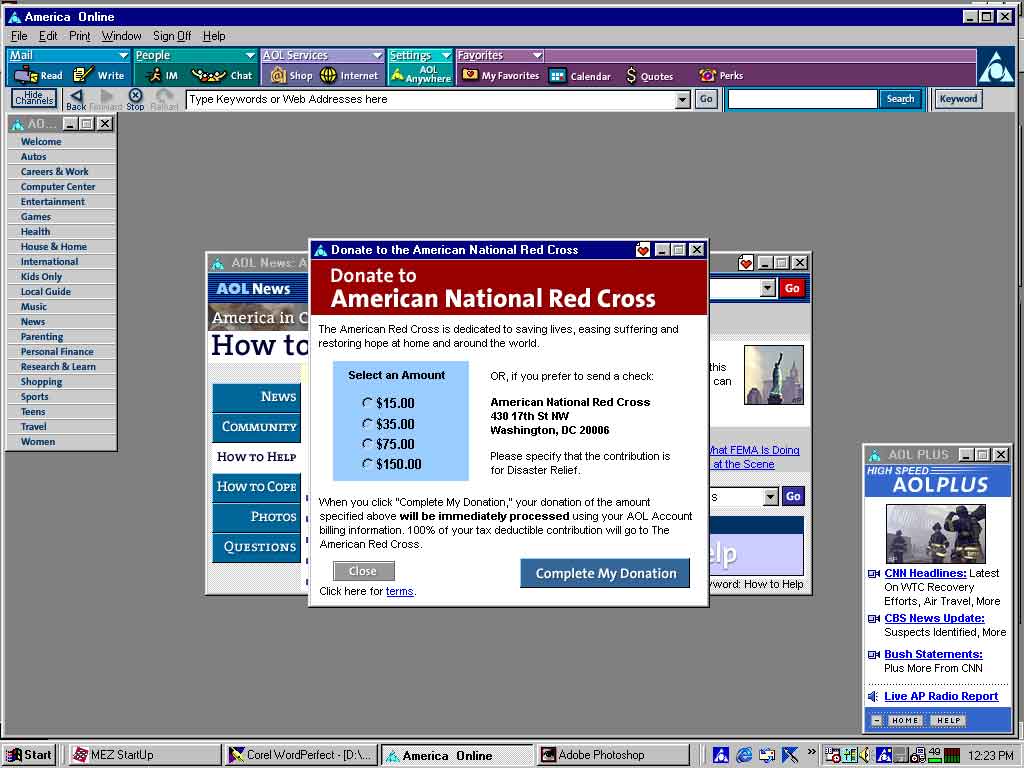The height and width of the screenshot is (768, 1024).
Task: Click the Windows Start button
Action: click(x=29, y=755)
